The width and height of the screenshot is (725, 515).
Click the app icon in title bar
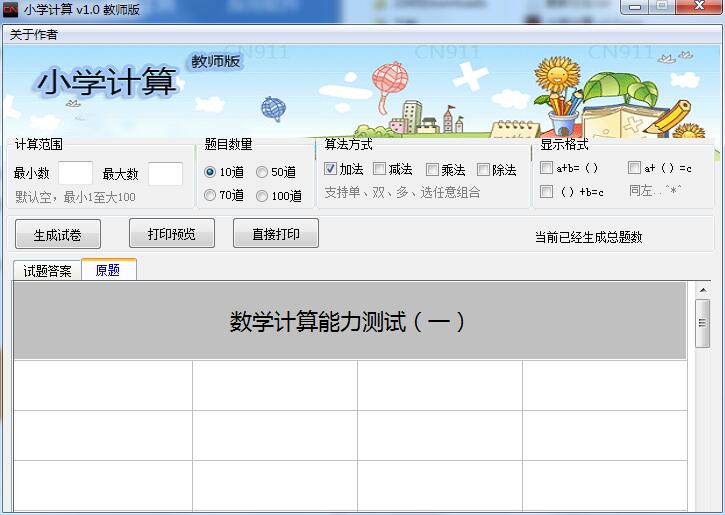(10, 10)
